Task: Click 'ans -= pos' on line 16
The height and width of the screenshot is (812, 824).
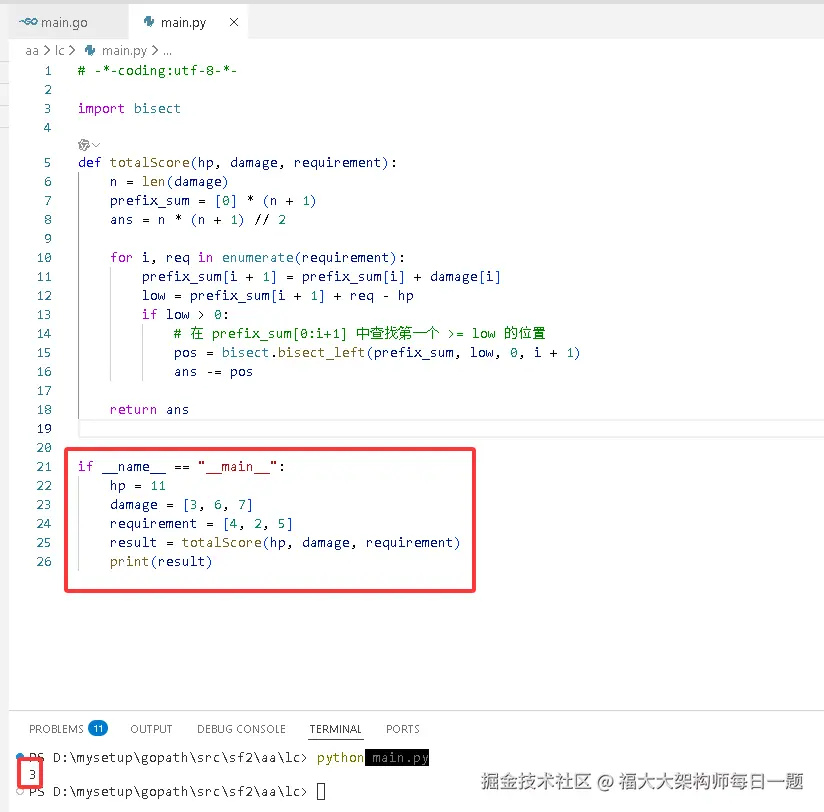Action: point(213,372)
